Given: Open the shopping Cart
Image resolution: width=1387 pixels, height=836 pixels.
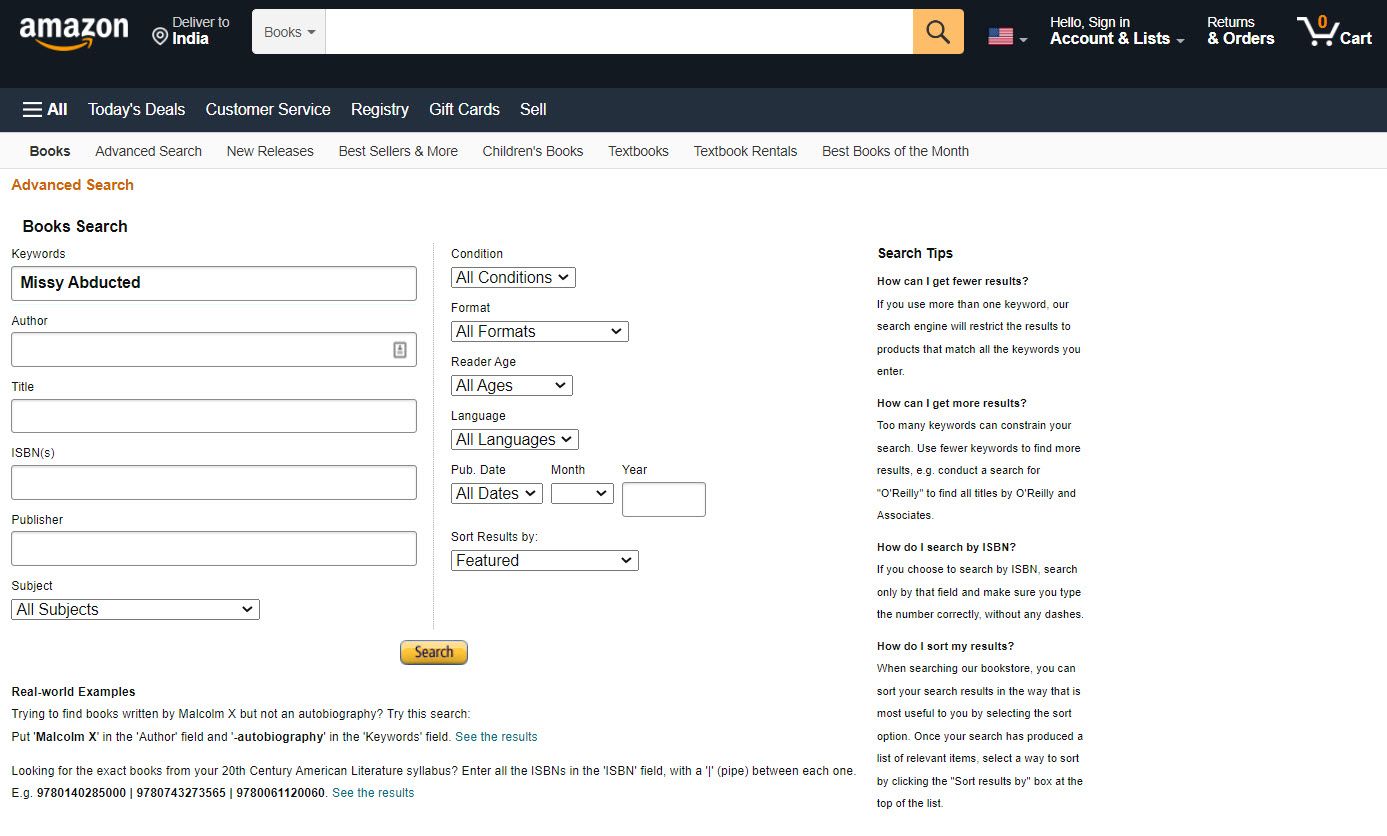Looking at the screenshot, I should click(x=1334, y=33).
